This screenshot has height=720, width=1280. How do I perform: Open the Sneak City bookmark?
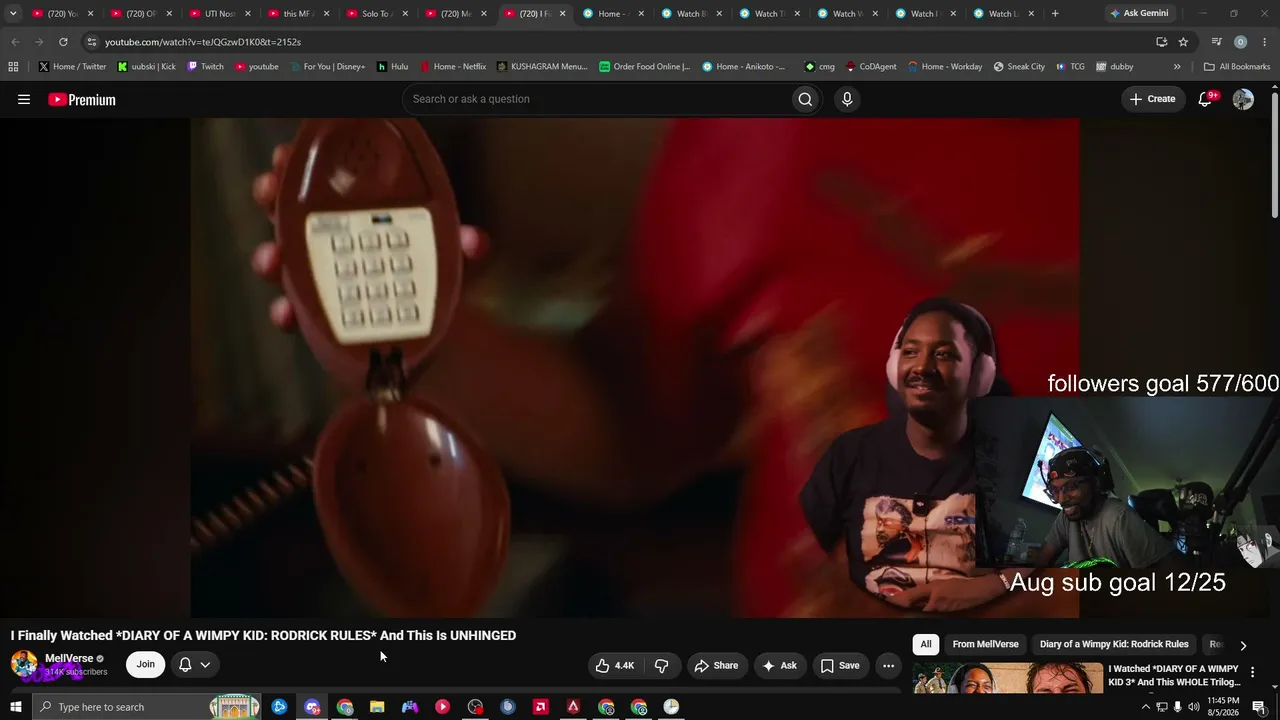1019,67
